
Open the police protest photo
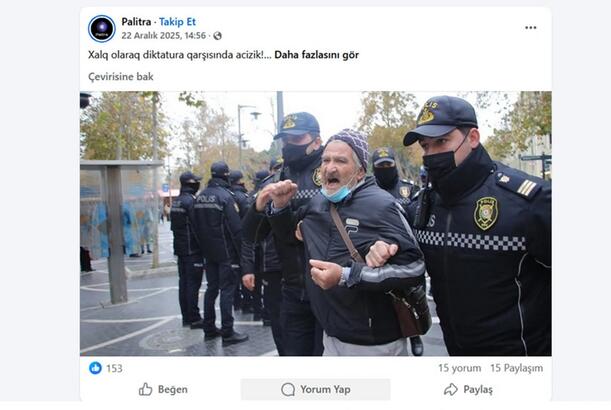click(316, 224)
